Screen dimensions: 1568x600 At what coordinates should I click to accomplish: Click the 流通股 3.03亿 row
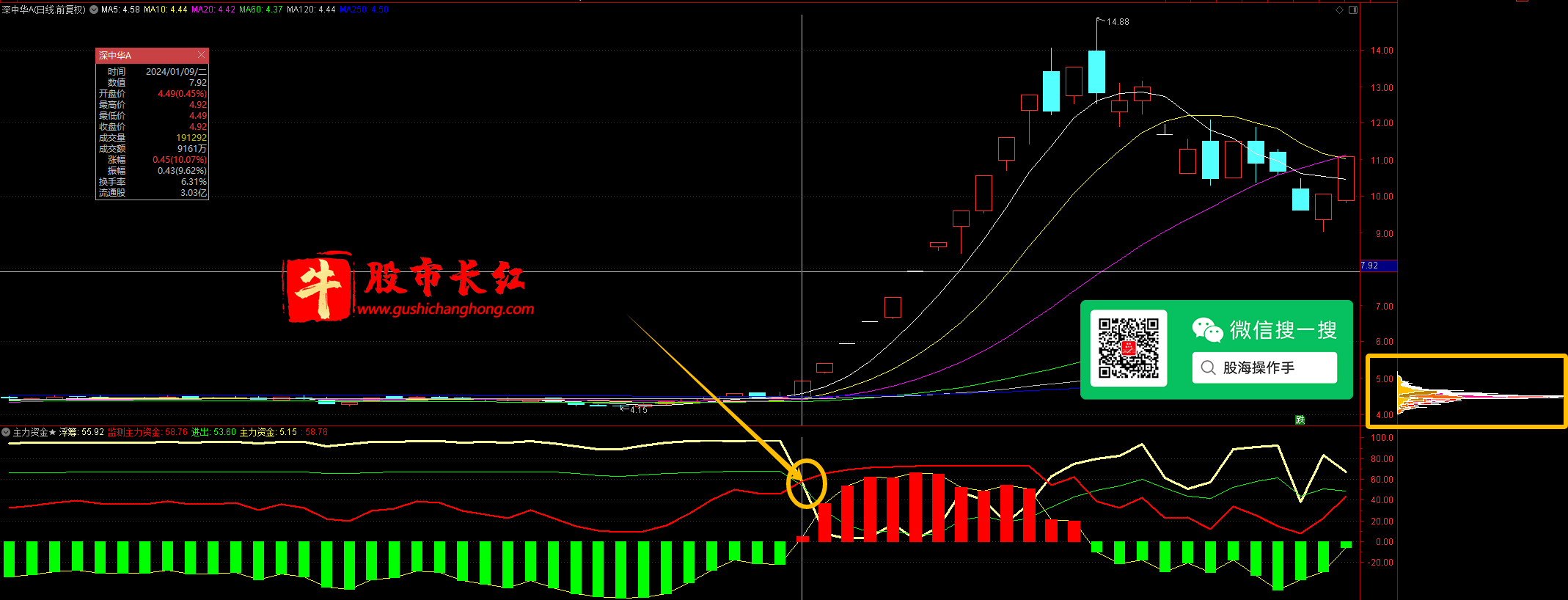153,193
